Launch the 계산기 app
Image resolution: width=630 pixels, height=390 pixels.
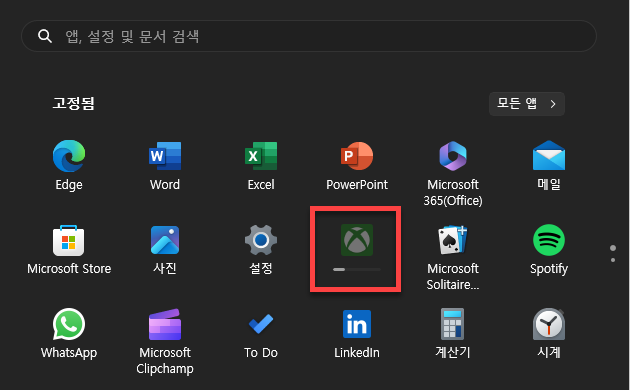[x=453, y=333]
